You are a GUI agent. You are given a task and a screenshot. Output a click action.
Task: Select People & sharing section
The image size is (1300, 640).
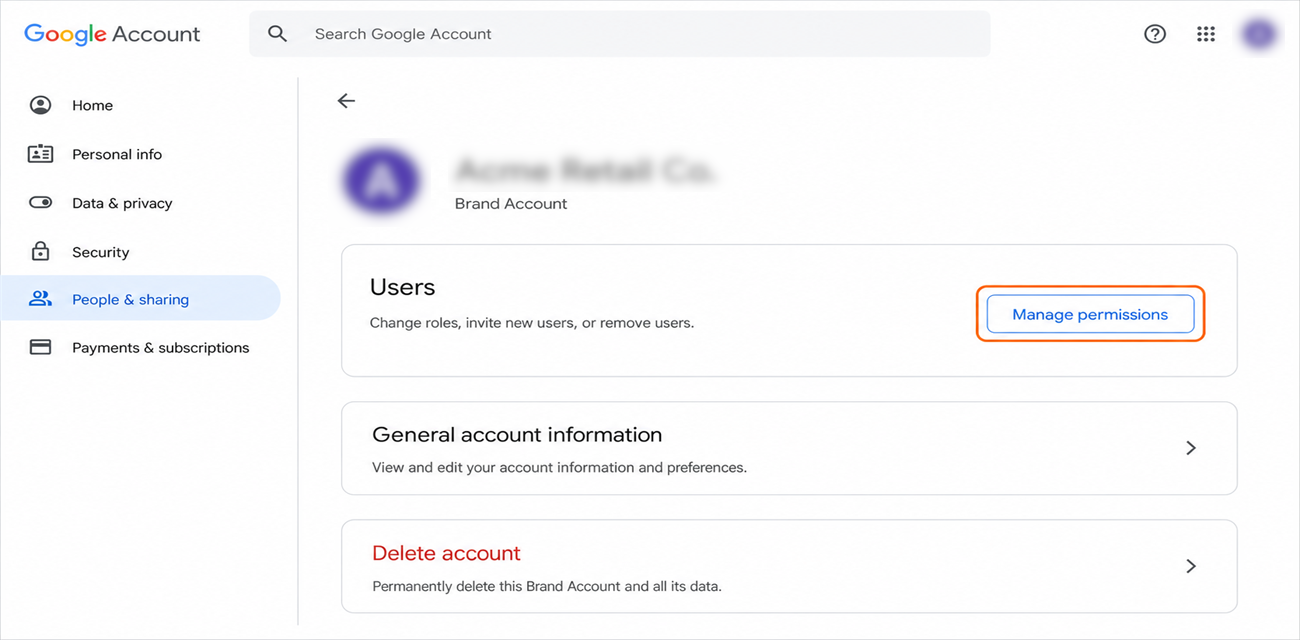click(140, 298)
